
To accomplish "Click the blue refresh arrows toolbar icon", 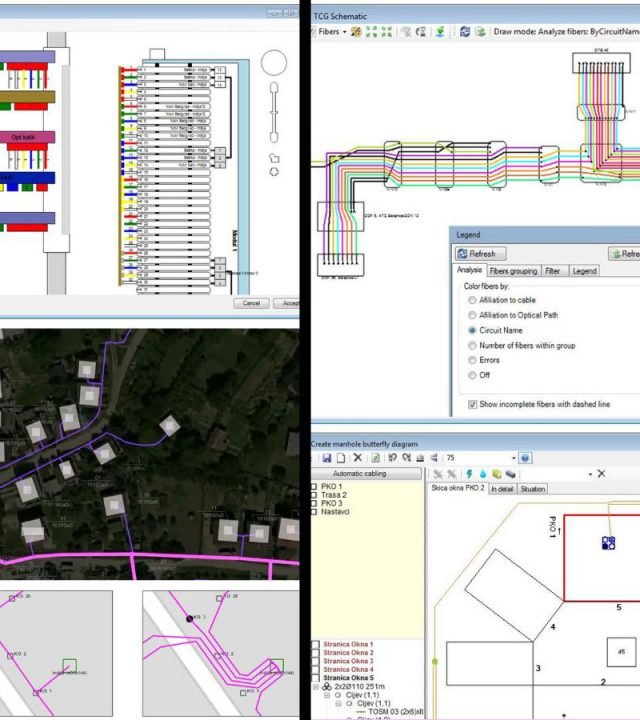I will [465, 32].
